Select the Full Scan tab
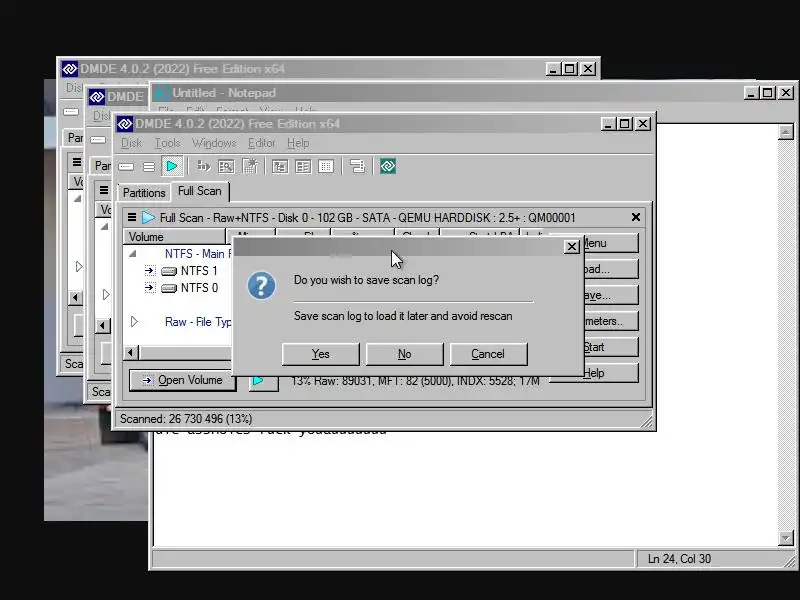 click(199, 191)
